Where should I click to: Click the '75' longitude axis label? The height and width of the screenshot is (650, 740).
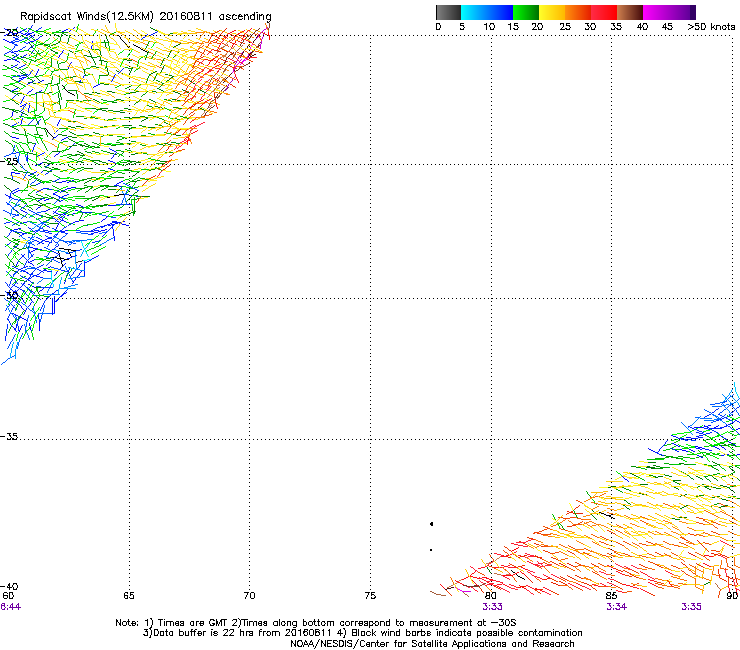370,596
